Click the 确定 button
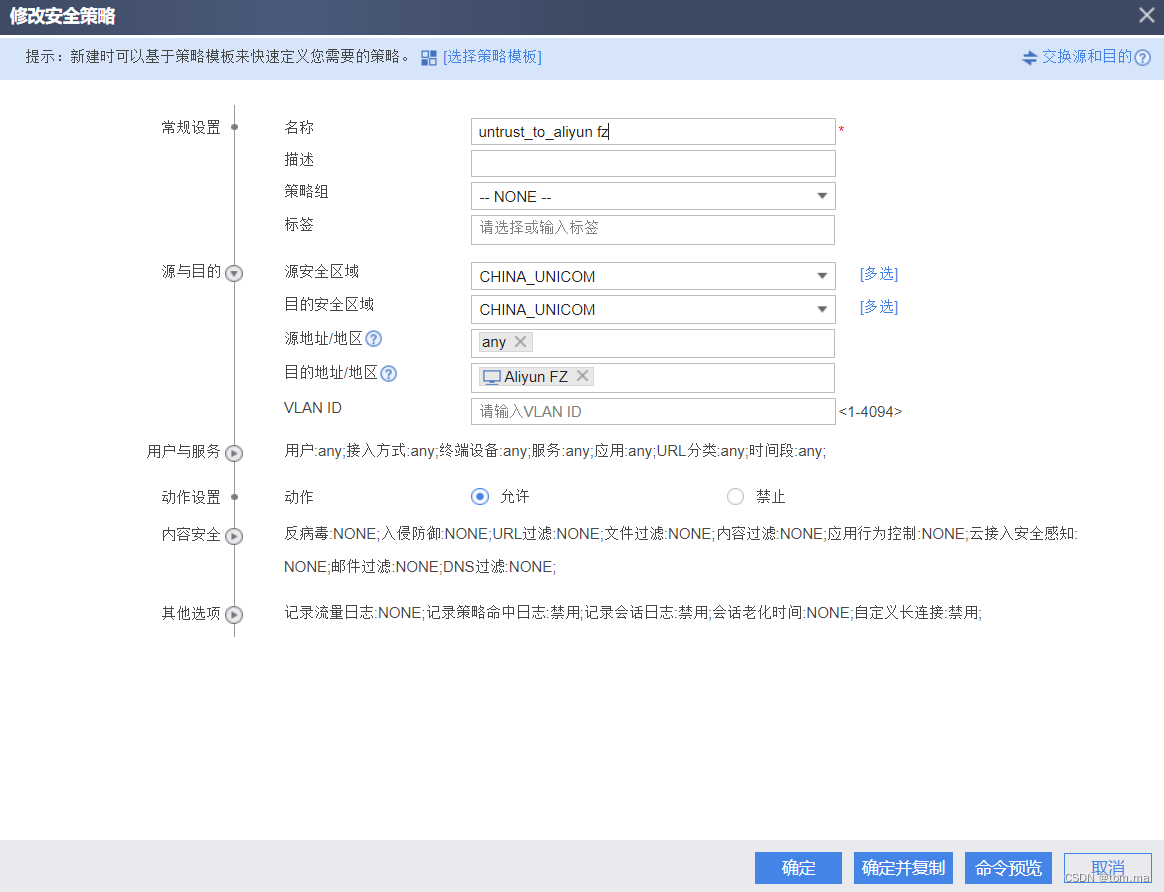Screen dimensions: 1164x892 point(798,868)
